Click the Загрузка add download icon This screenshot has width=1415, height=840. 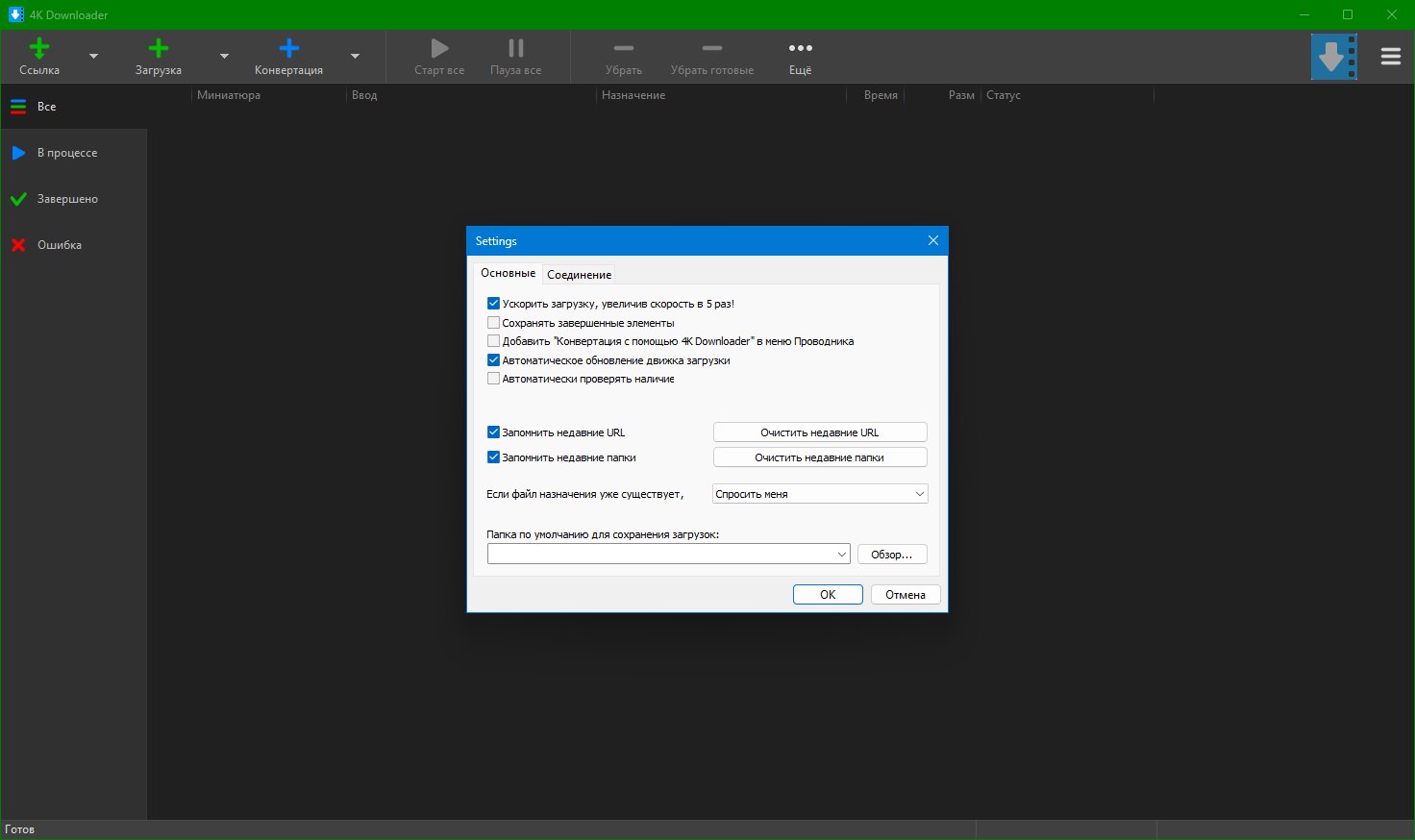159,49
